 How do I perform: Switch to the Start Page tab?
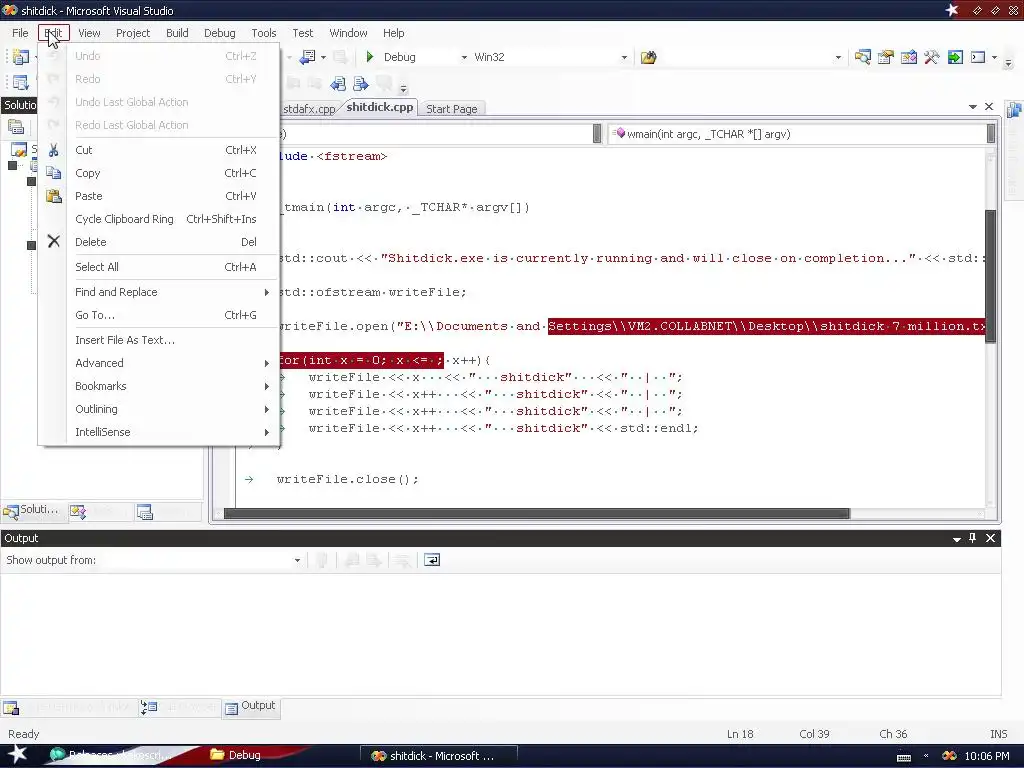click(452, 109)
